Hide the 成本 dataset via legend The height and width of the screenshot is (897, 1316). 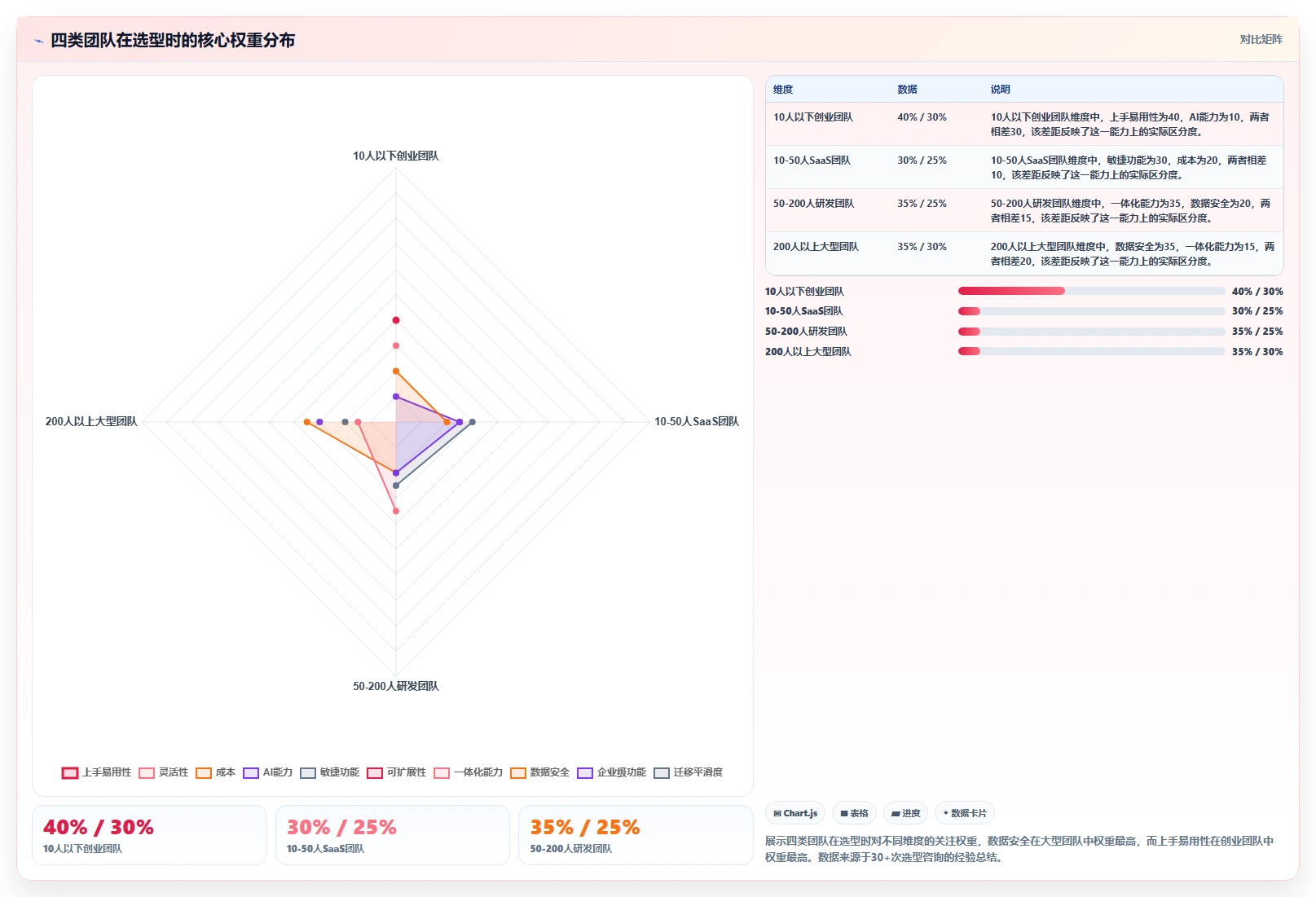[215, 772]
